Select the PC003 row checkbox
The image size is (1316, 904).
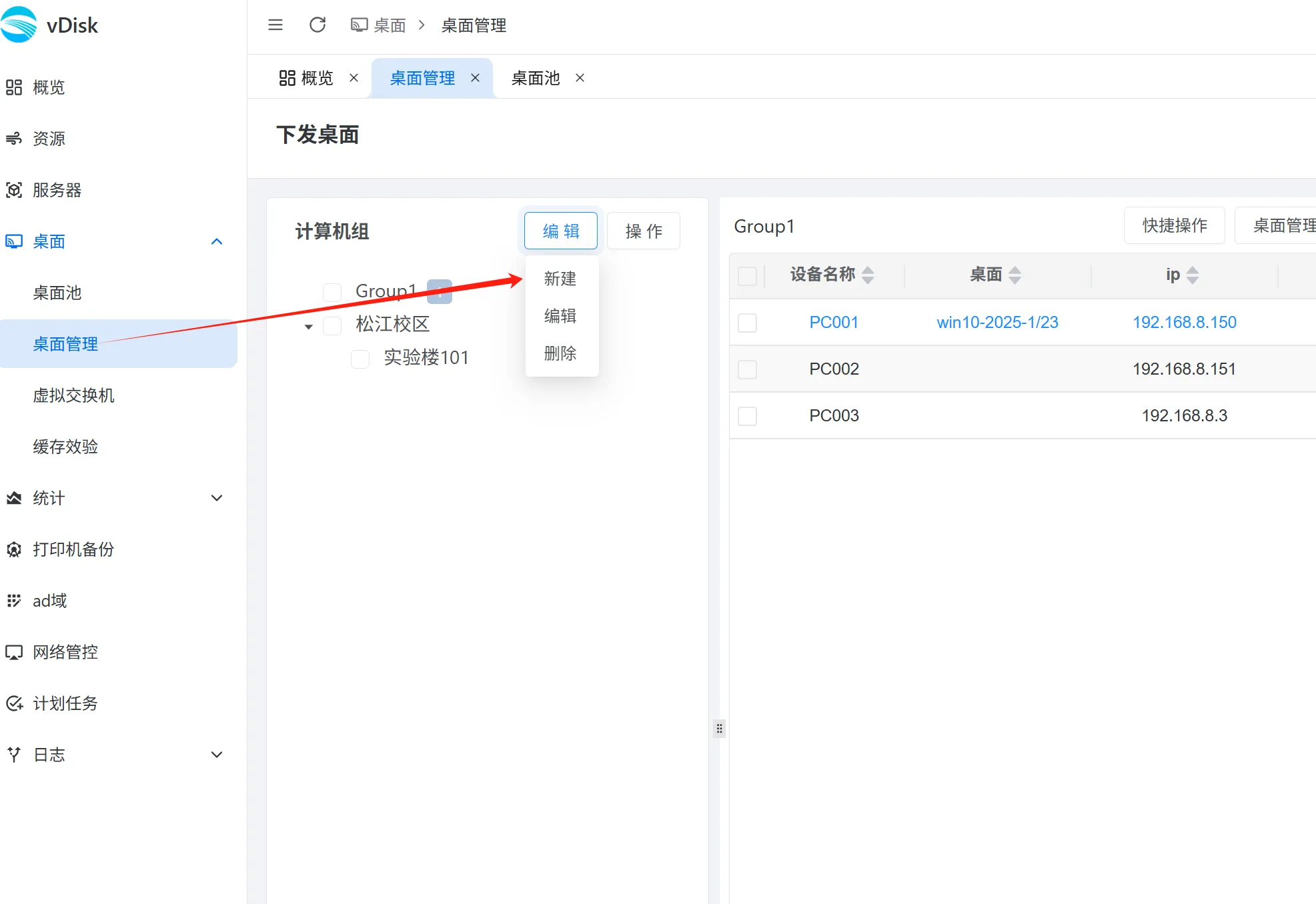748,416
